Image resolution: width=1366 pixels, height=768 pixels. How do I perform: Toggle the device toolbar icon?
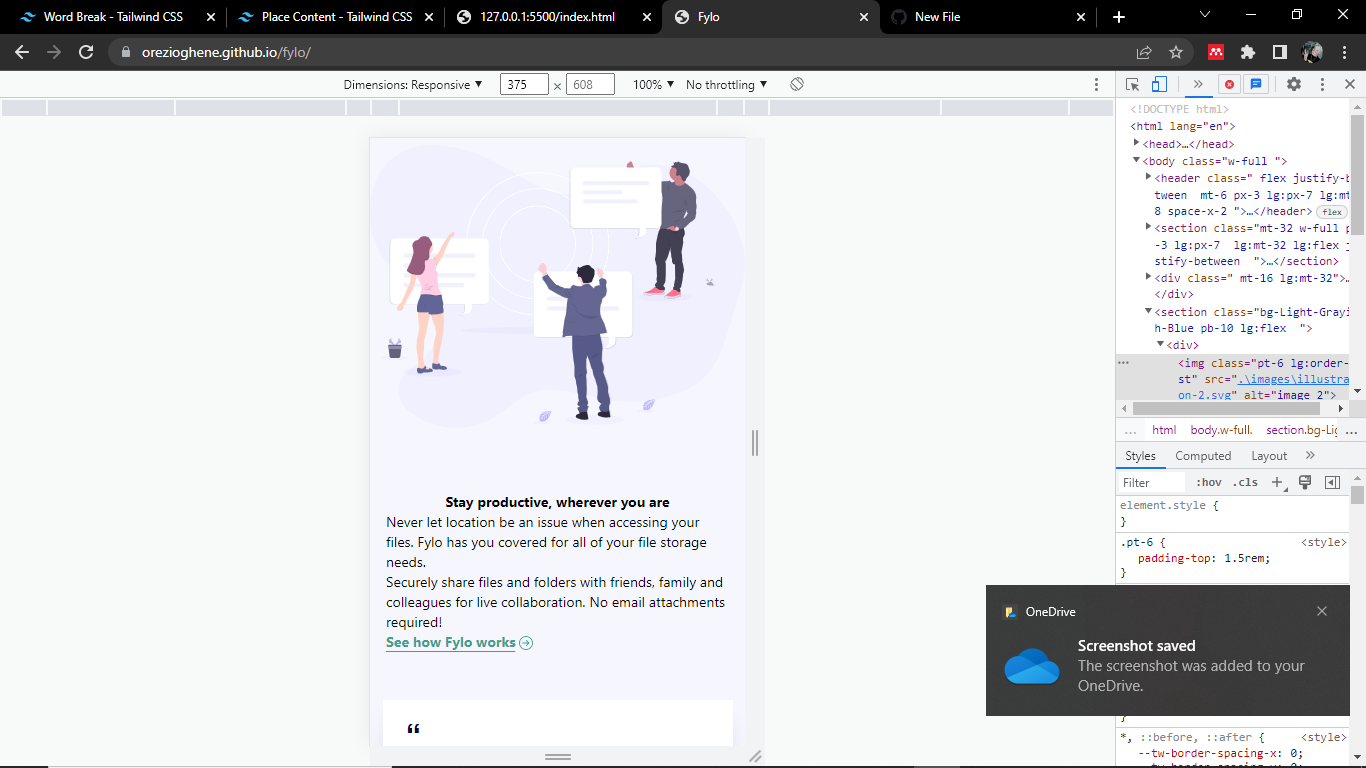click(x=1159, y=84)
